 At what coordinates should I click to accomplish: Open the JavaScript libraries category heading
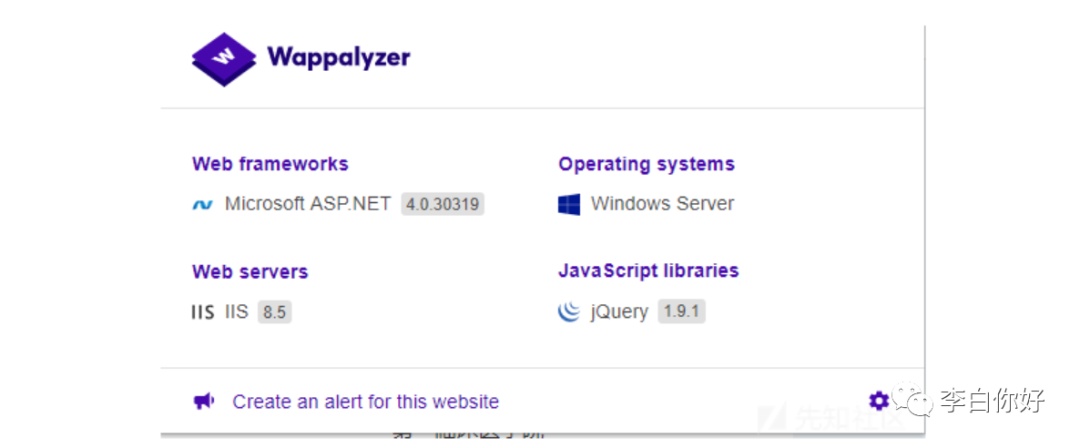point(648,271)
